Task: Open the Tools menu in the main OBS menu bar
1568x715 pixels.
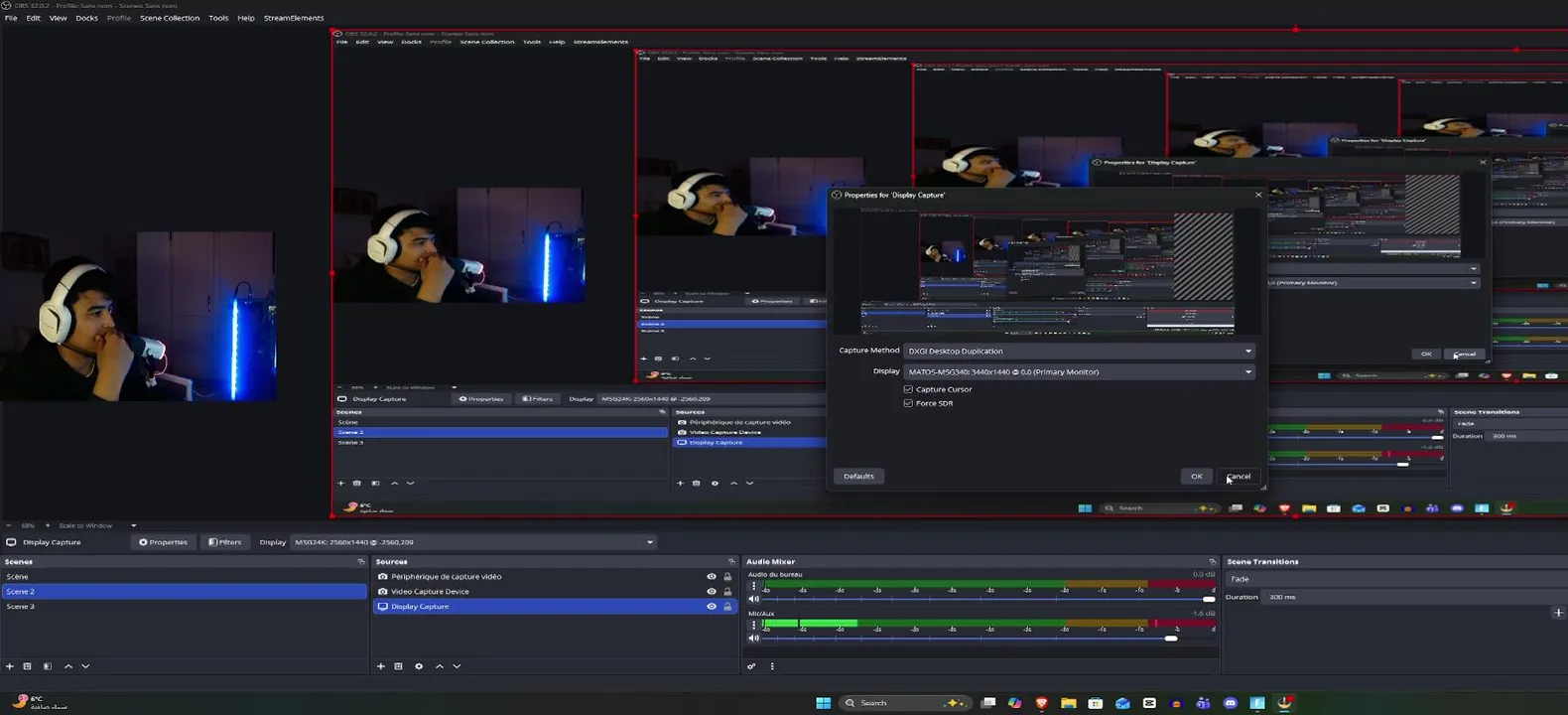Action: tap(218, 18)
